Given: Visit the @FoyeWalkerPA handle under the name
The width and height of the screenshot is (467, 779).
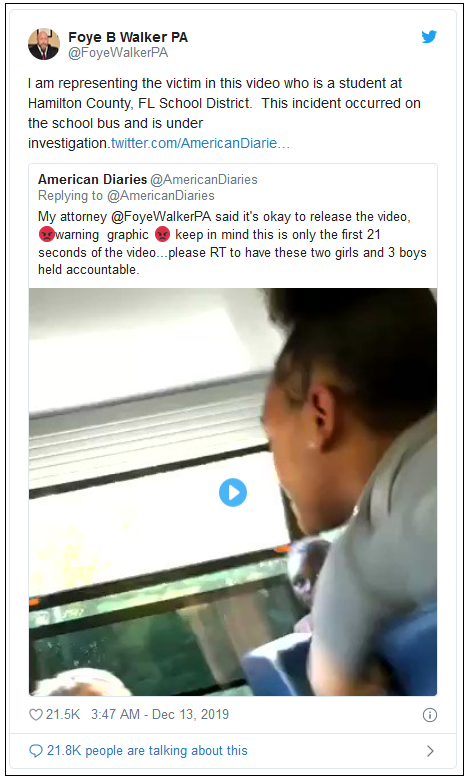Looking at the screenshot, I should 118,53.
